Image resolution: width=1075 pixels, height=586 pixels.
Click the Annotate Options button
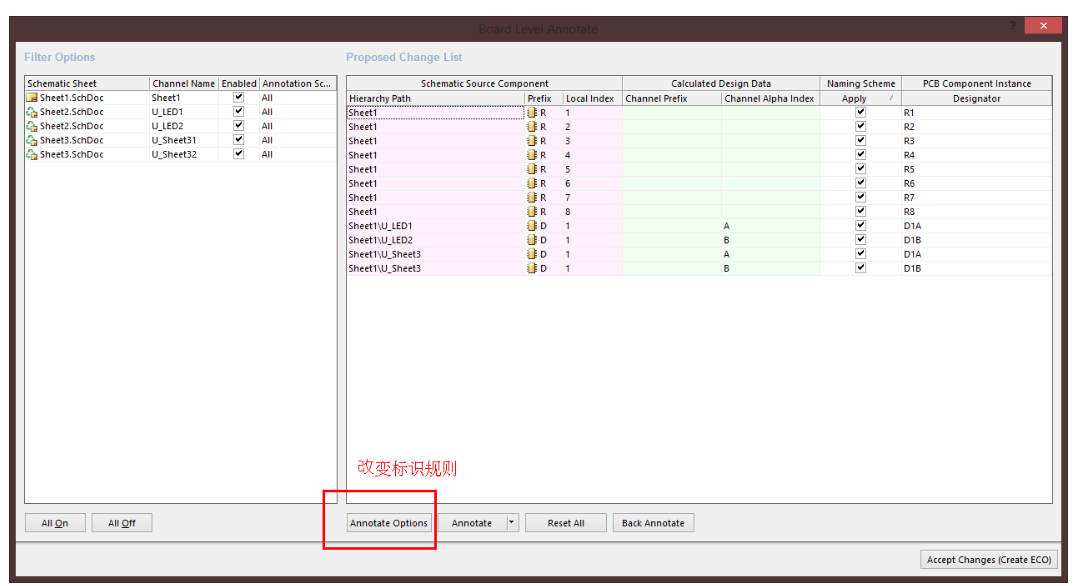pos(389,522)
